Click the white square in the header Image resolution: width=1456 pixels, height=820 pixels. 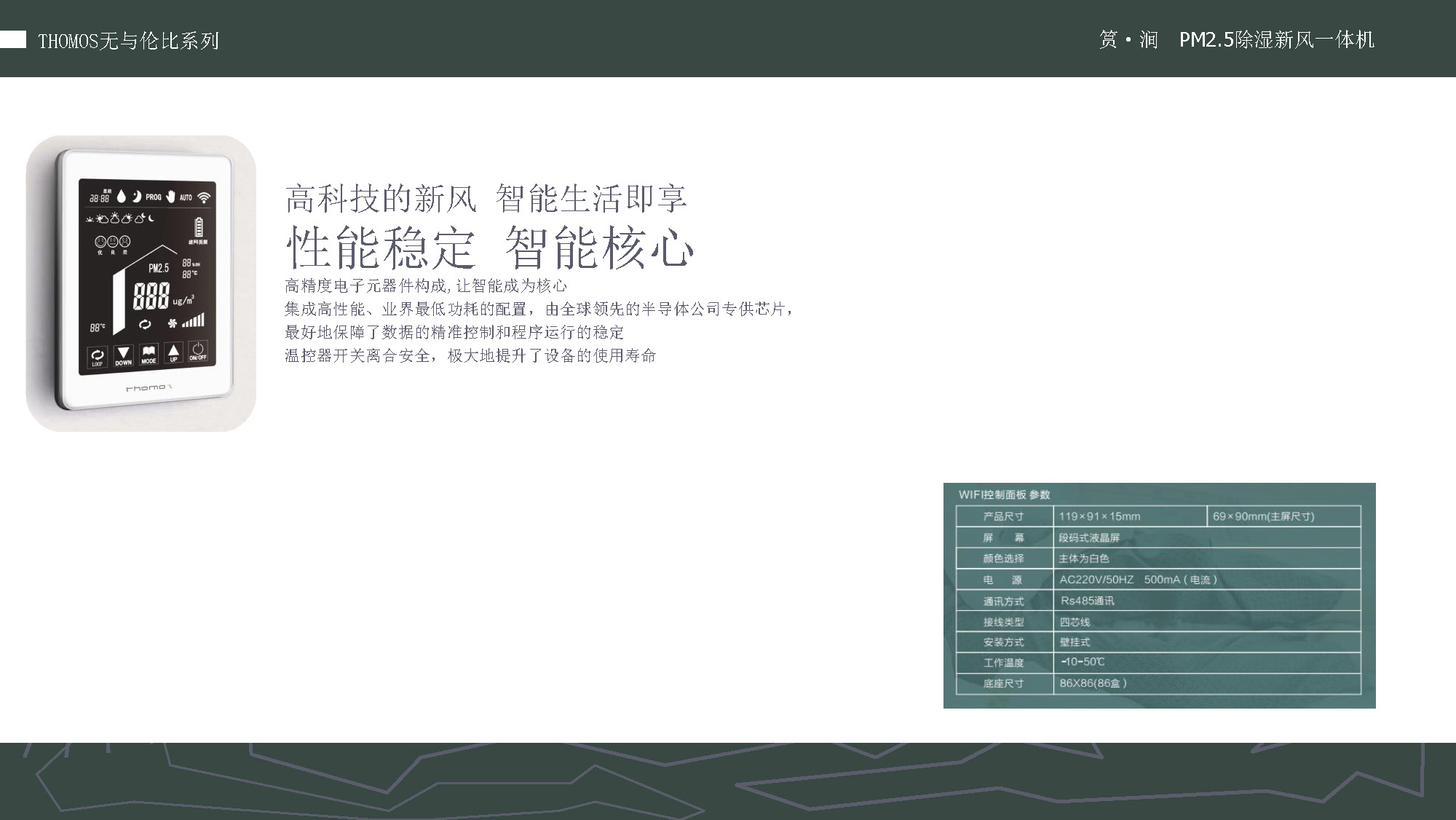pos(13,39)
